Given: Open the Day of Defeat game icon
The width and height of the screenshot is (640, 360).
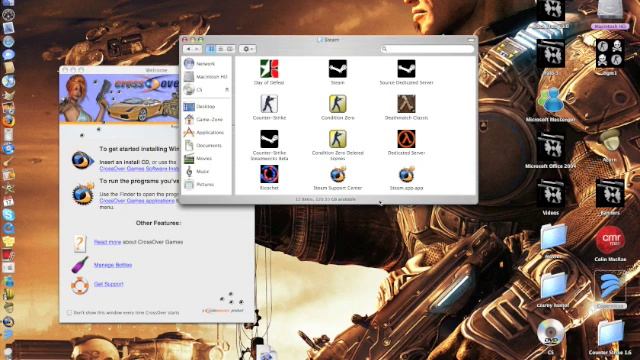Looking at the screenshot, I should (x=269, y=69).
